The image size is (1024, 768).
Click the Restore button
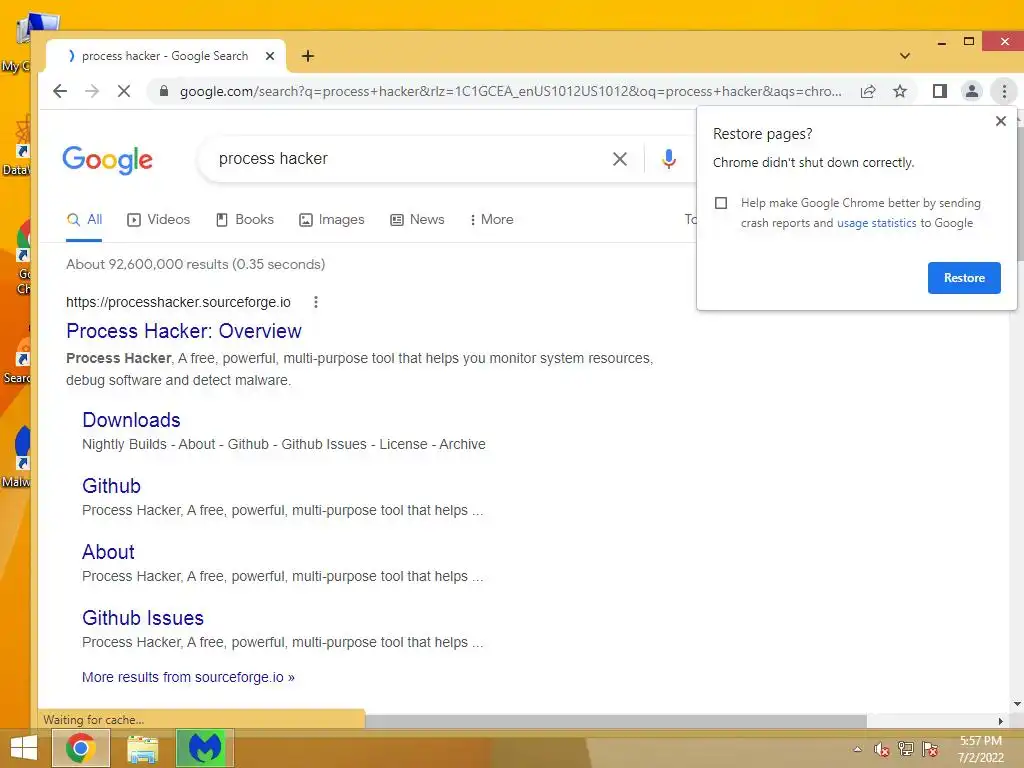coord(964,278)
